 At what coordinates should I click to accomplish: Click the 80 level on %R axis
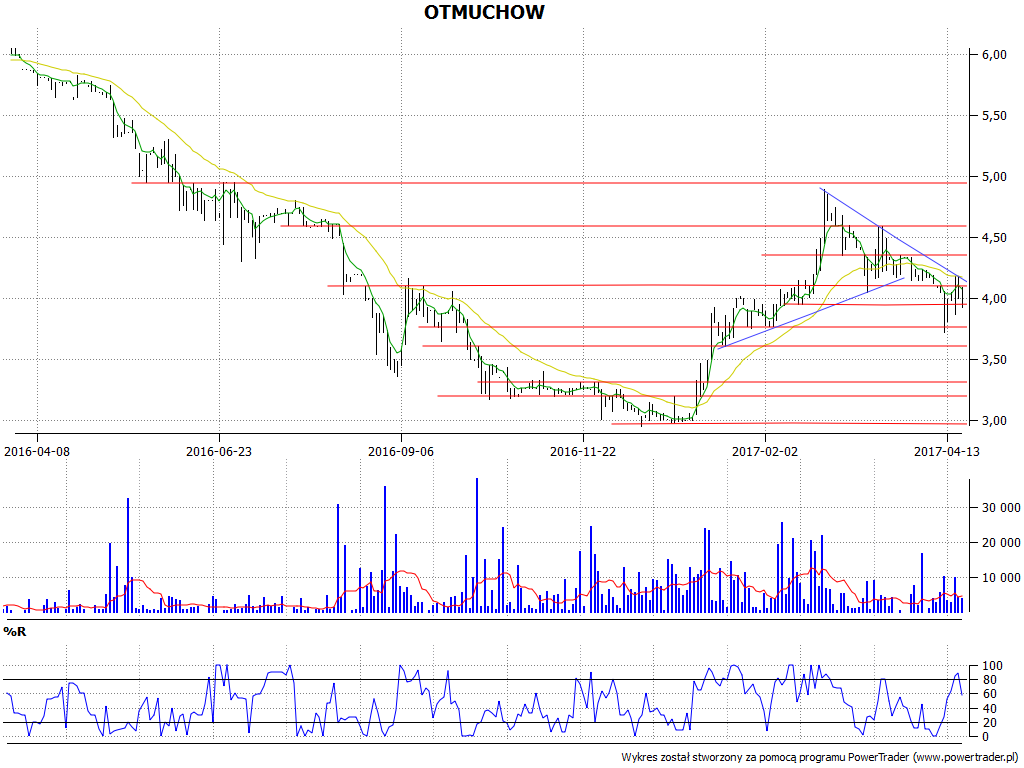(x=988, y=680)
